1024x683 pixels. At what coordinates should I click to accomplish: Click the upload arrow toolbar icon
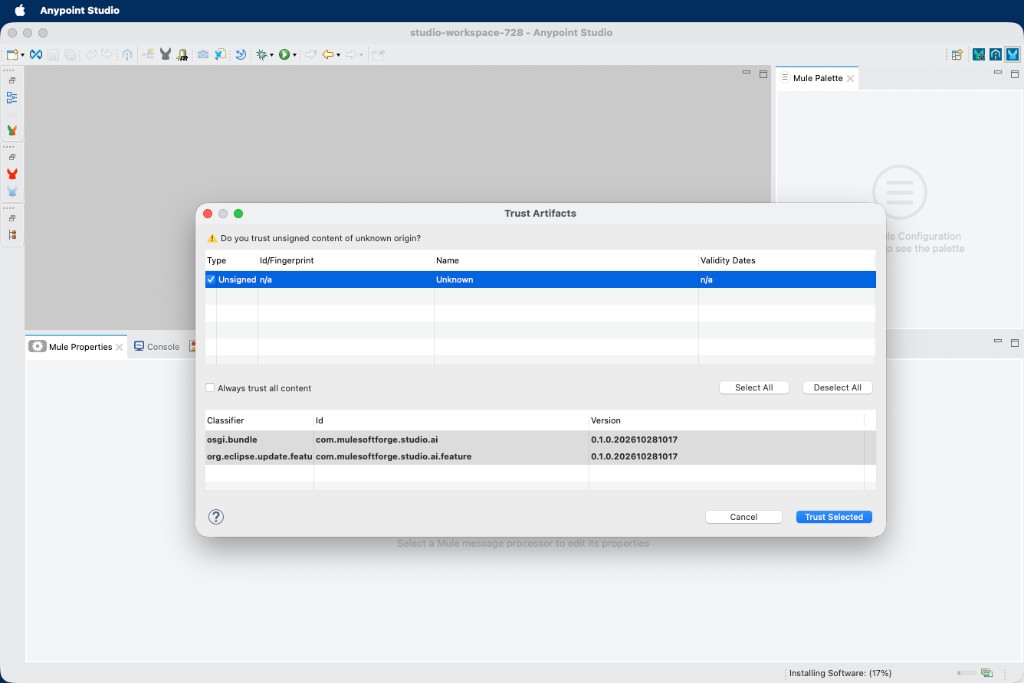tap(127, 55)
